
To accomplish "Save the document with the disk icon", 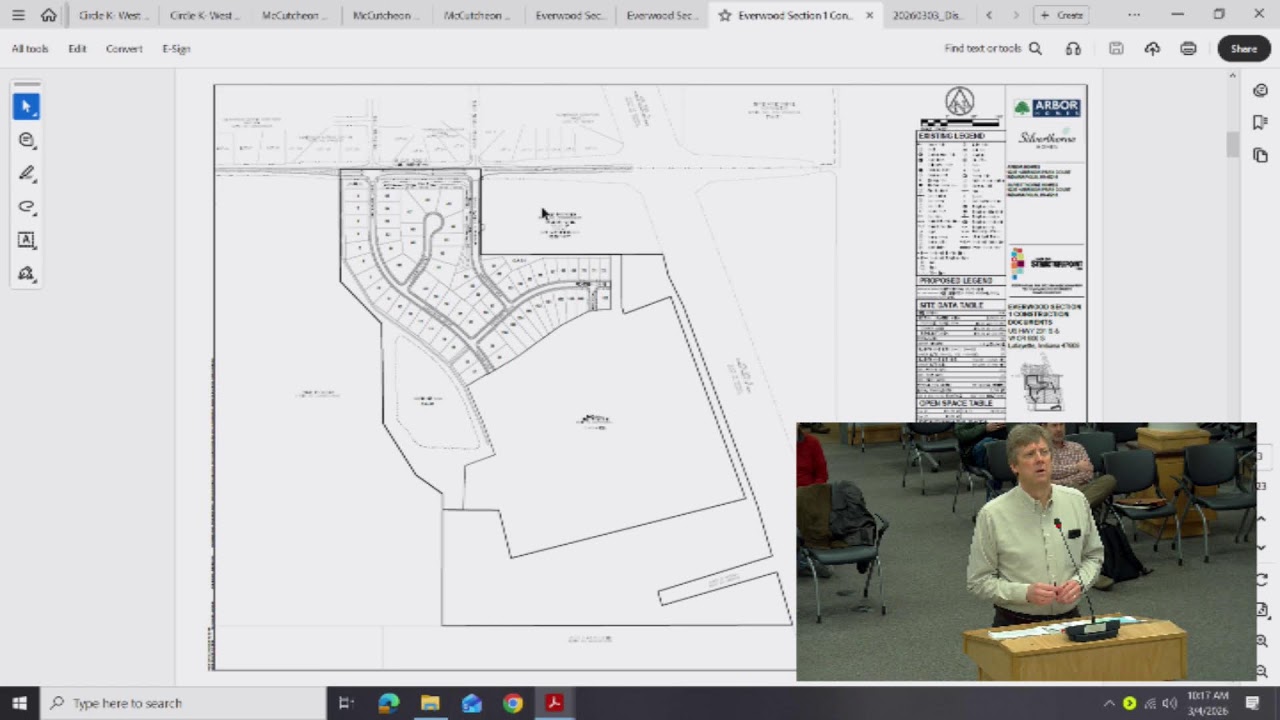I will pyautogui.click(x=1116, y=48).
